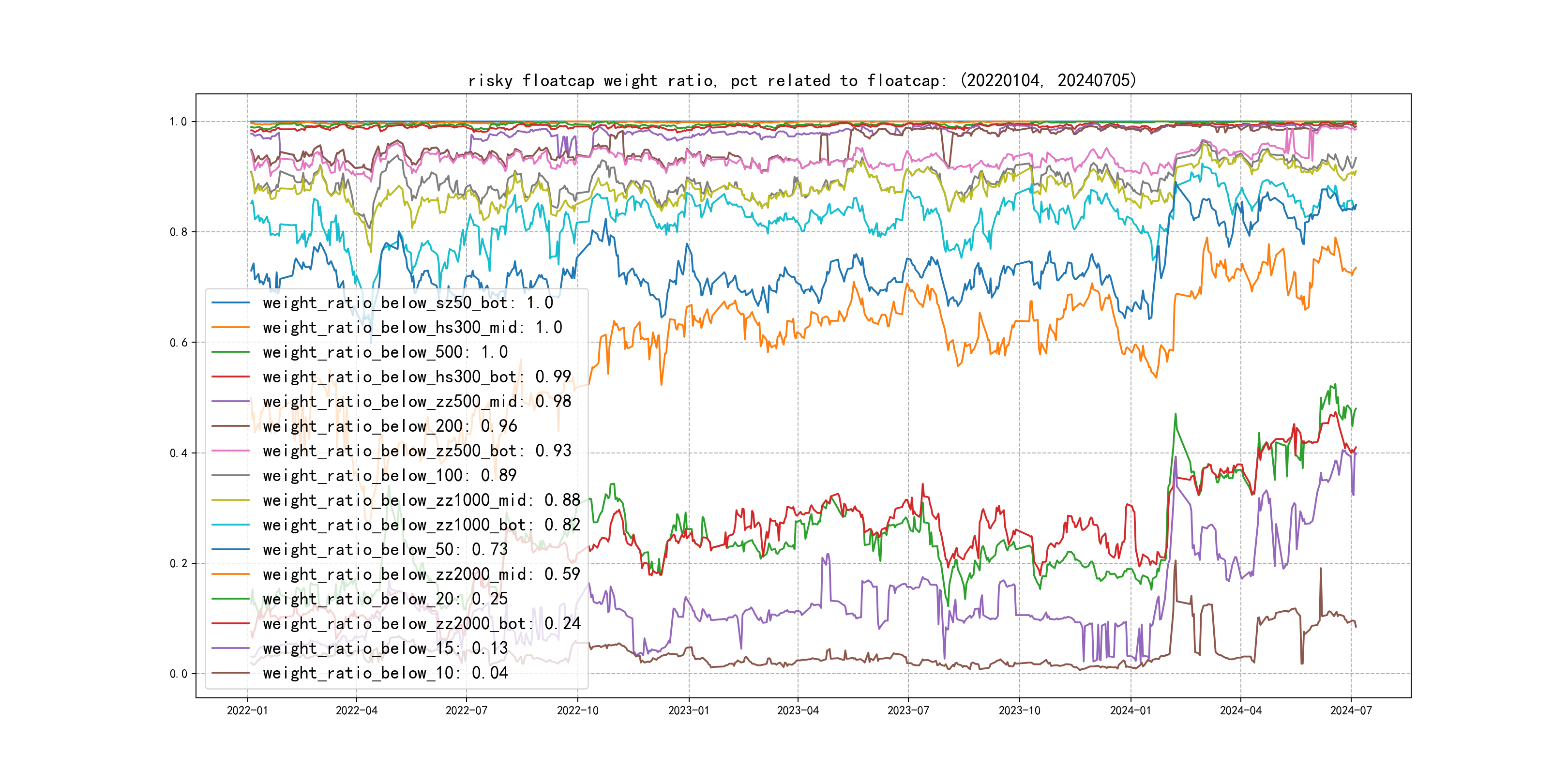The width and height of the screenshot is (1568, 784).
Task: Click the chart title text
Action: [x=802, y=80]
